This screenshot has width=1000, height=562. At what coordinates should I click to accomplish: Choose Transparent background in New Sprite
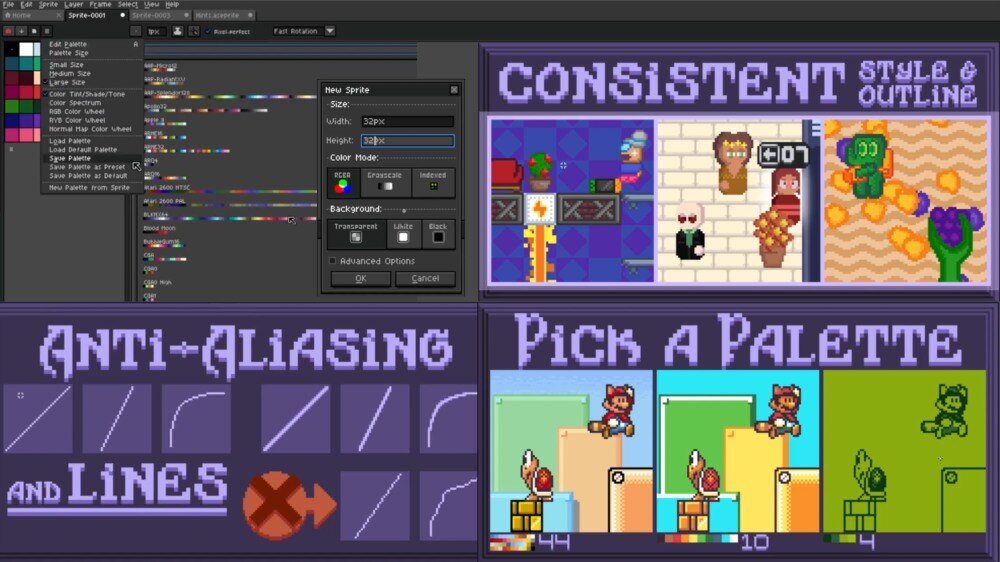pyautogui.click(x=356, y=233)
